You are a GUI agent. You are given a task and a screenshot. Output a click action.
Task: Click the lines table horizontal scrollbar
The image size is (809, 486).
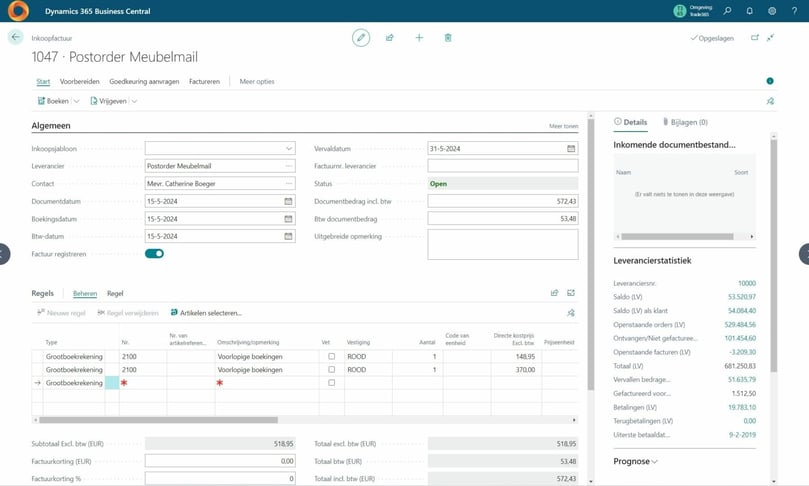[x=158, y=420]
